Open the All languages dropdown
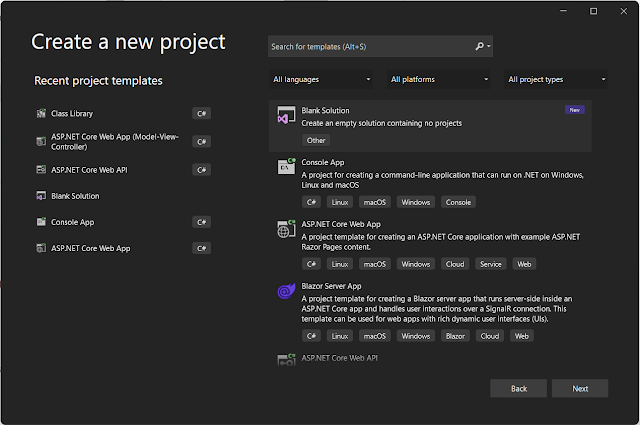The height and width of the screenshot is (425, 640). (321, 79)
